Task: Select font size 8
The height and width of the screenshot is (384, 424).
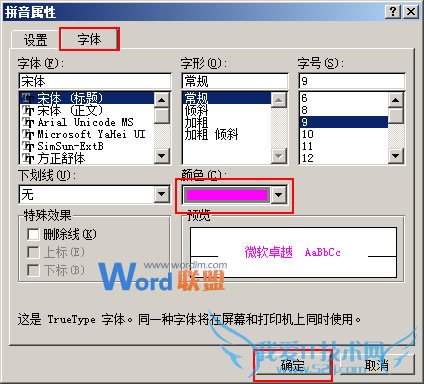Action: pos(344,110)
